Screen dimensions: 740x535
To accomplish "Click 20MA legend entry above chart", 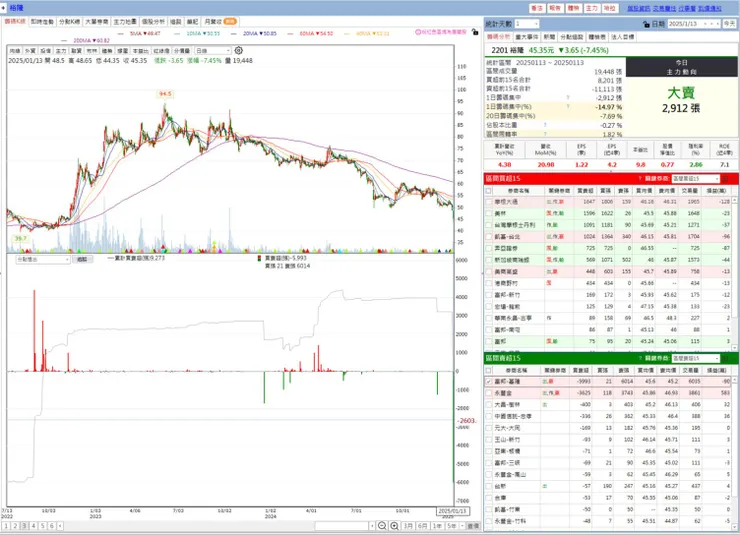I will coord(259,33).
